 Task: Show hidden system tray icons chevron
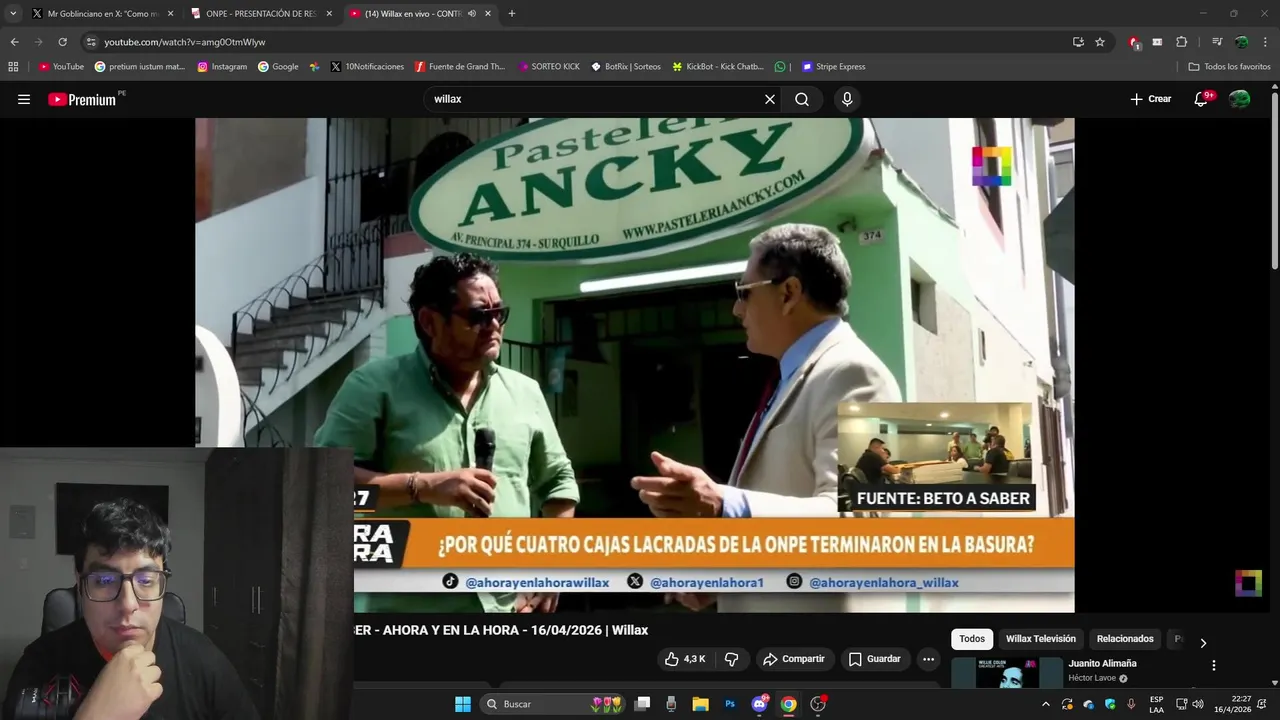pos(1046,704)
